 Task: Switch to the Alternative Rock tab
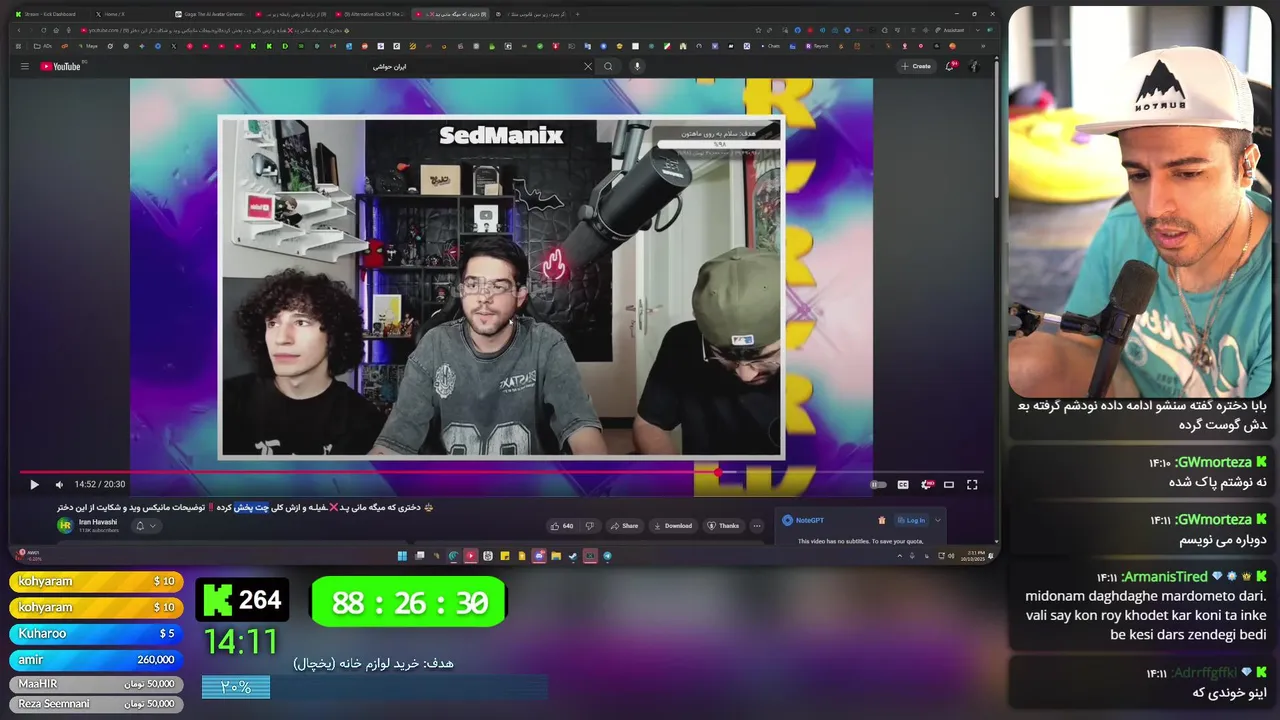(370, 14)
